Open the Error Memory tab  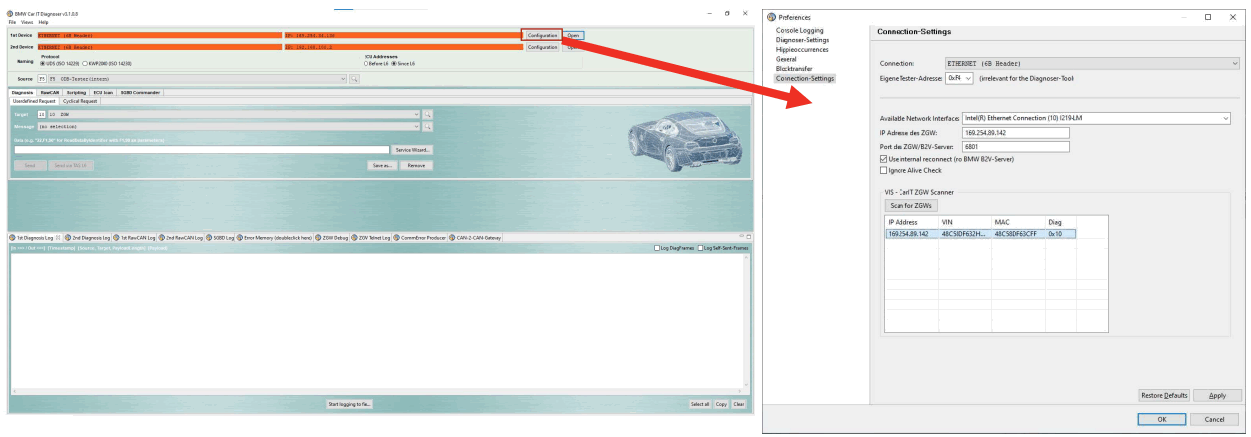pos(275,237)
